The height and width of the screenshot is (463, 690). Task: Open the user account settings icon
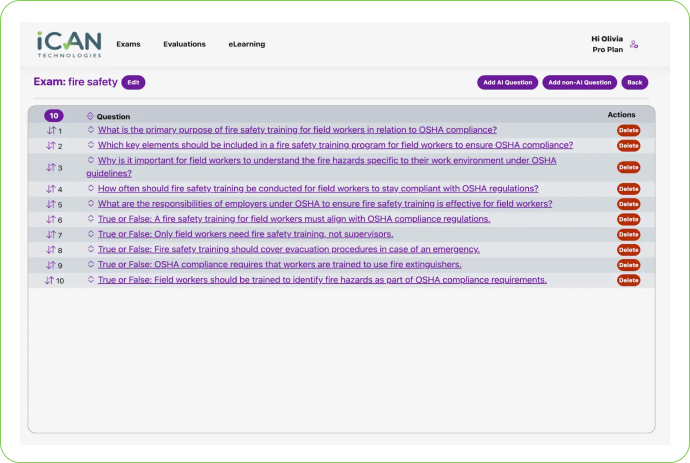pyautogui.click(x=634, y=44)
